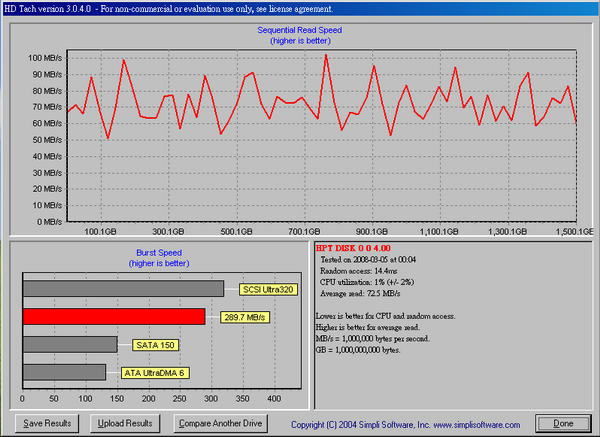Click the Average read 72.5 MB/s line
Image resolution: width=600 pixels, height=437 pixels.
tap(360, 296)
